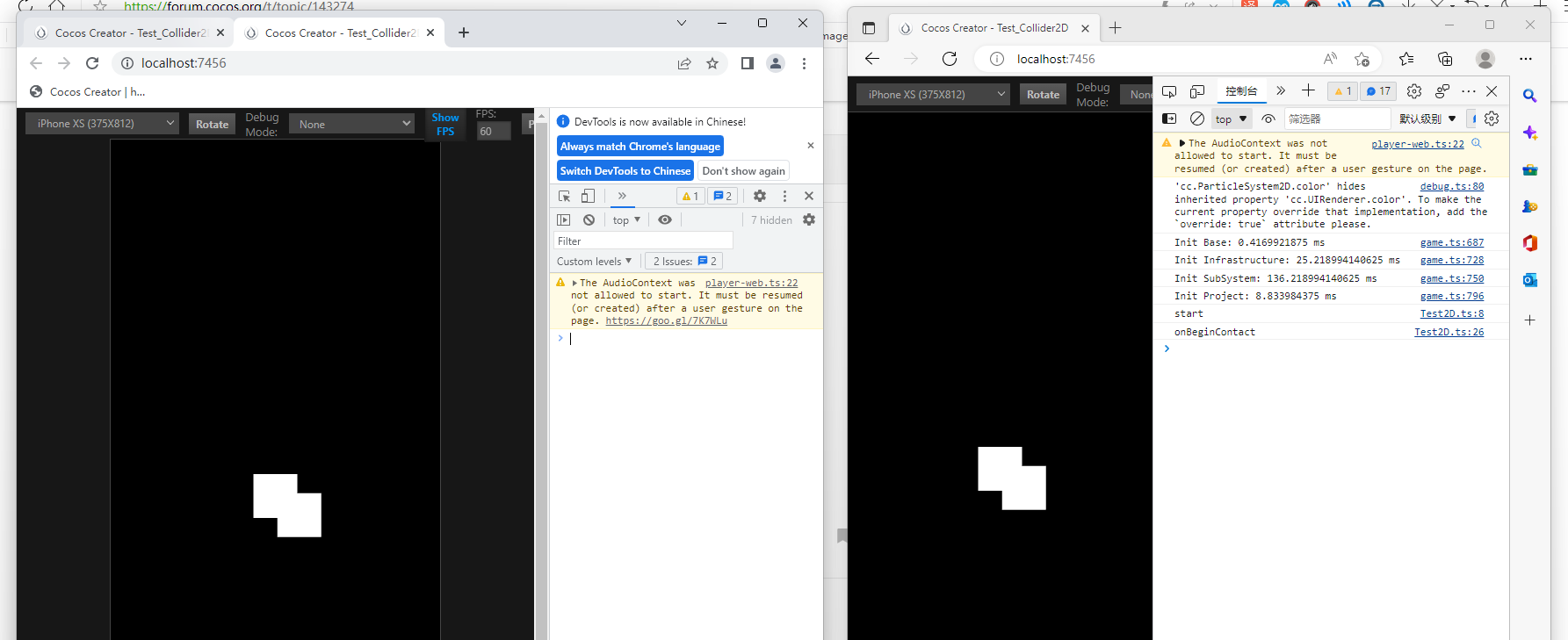Click 'Switch DevTools to Chinese' button
The image size is (1568, 640).
(625, 171)
